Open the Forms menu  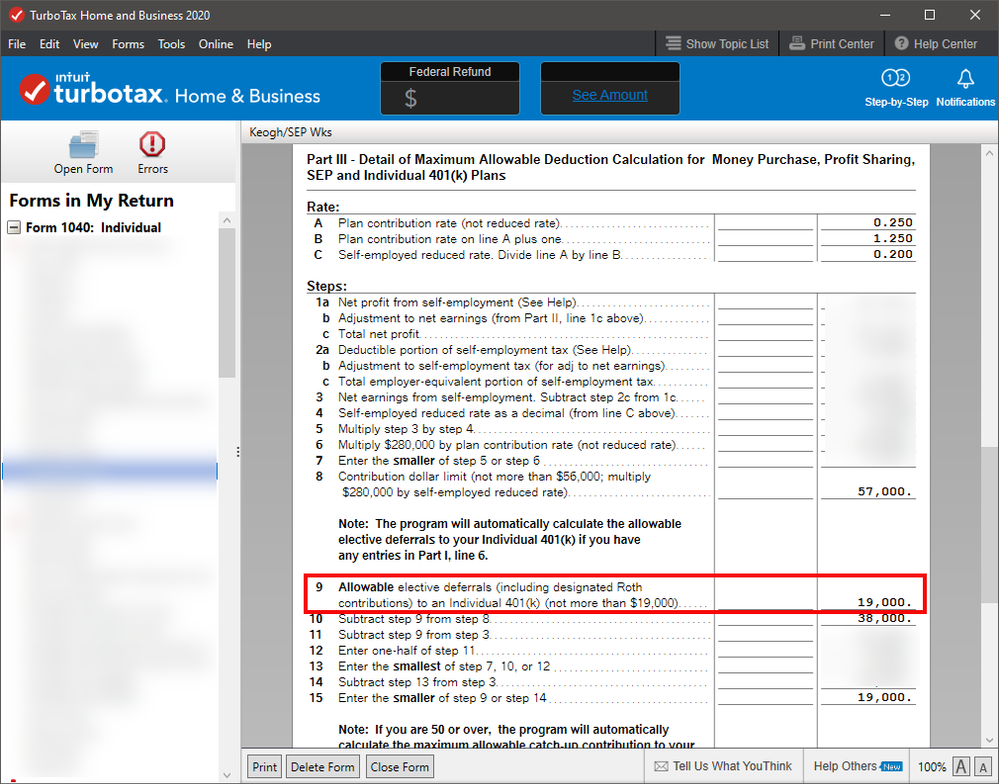pos(128,44)
